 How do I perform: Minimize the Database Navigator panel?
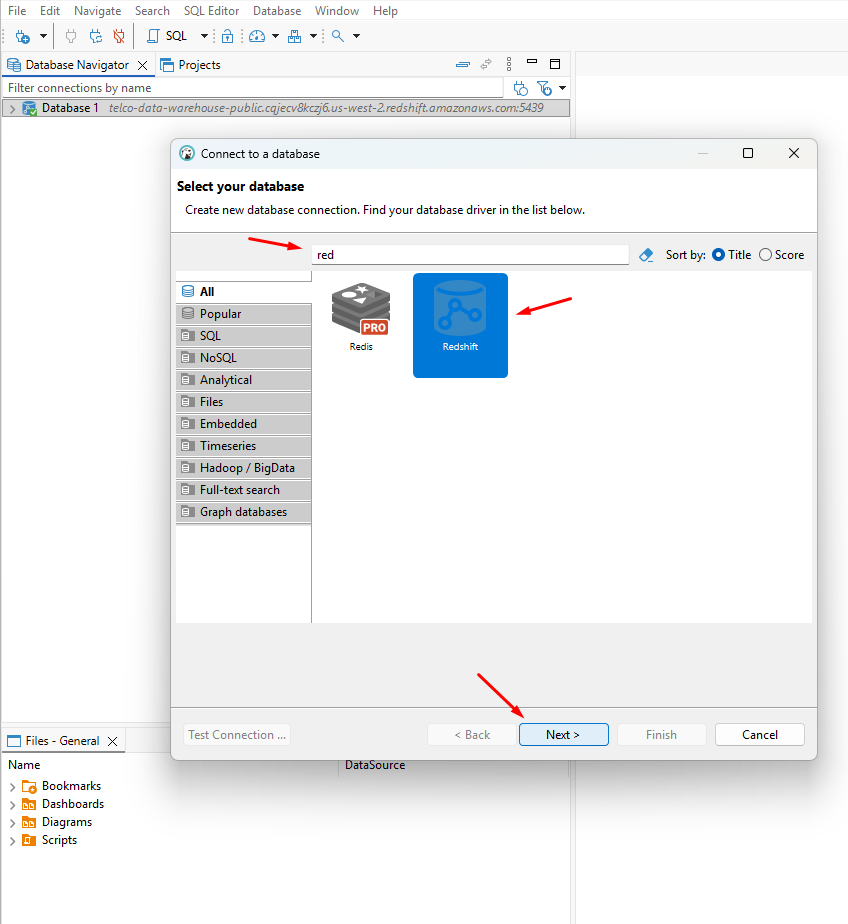click(532, 61)
